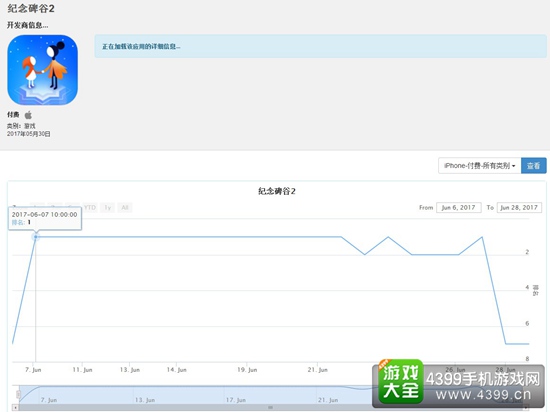550x412 pixels.
Task: Select the All zoom range button
Action: pos(125,208)
